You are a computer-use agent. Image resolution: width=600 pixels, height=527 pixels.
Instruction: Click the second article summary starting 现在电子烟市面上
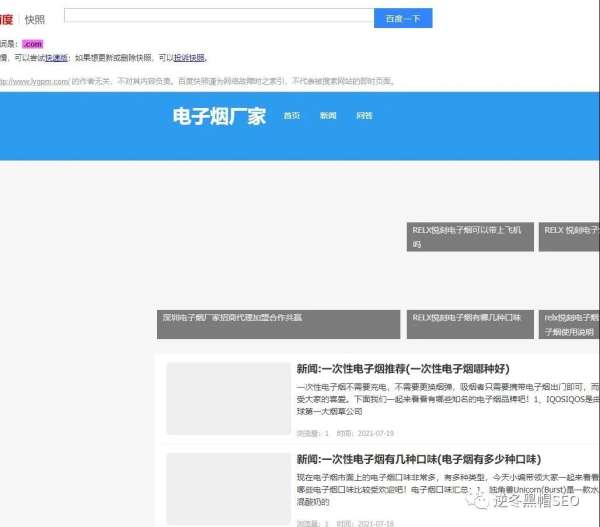click(x=448, y=489)
